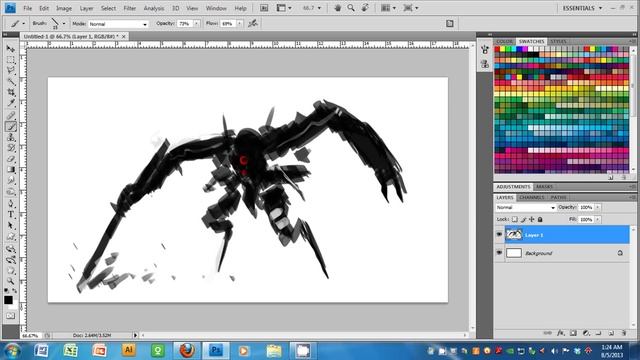The width and height of the screenshot is (640, 360).
Task: Open brush Flow slider arrow
Action: 240,24
